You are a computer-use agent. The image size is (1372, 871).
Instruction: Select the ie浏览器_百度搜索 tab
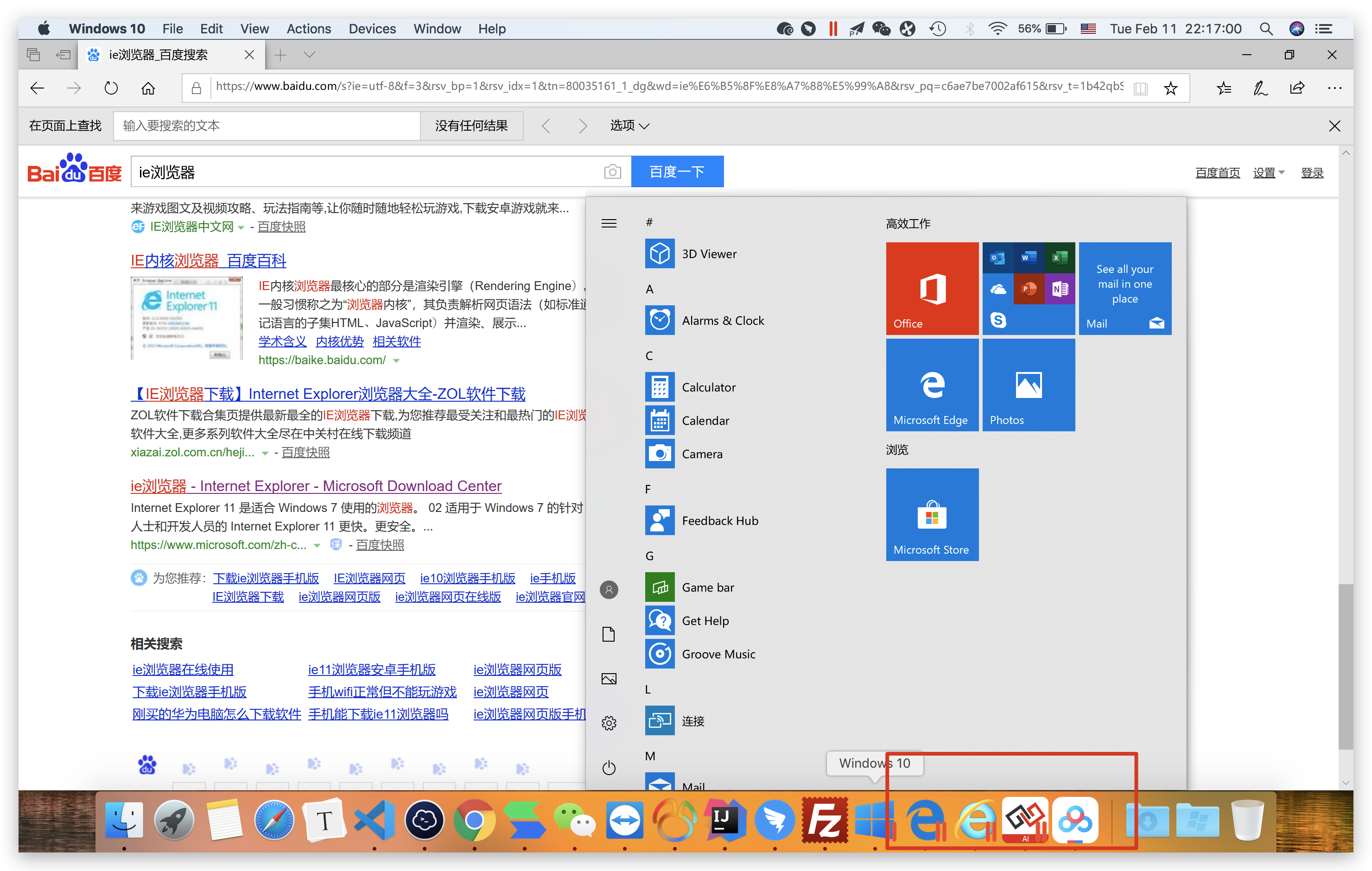pyautogui.click(x=159, y=55)
